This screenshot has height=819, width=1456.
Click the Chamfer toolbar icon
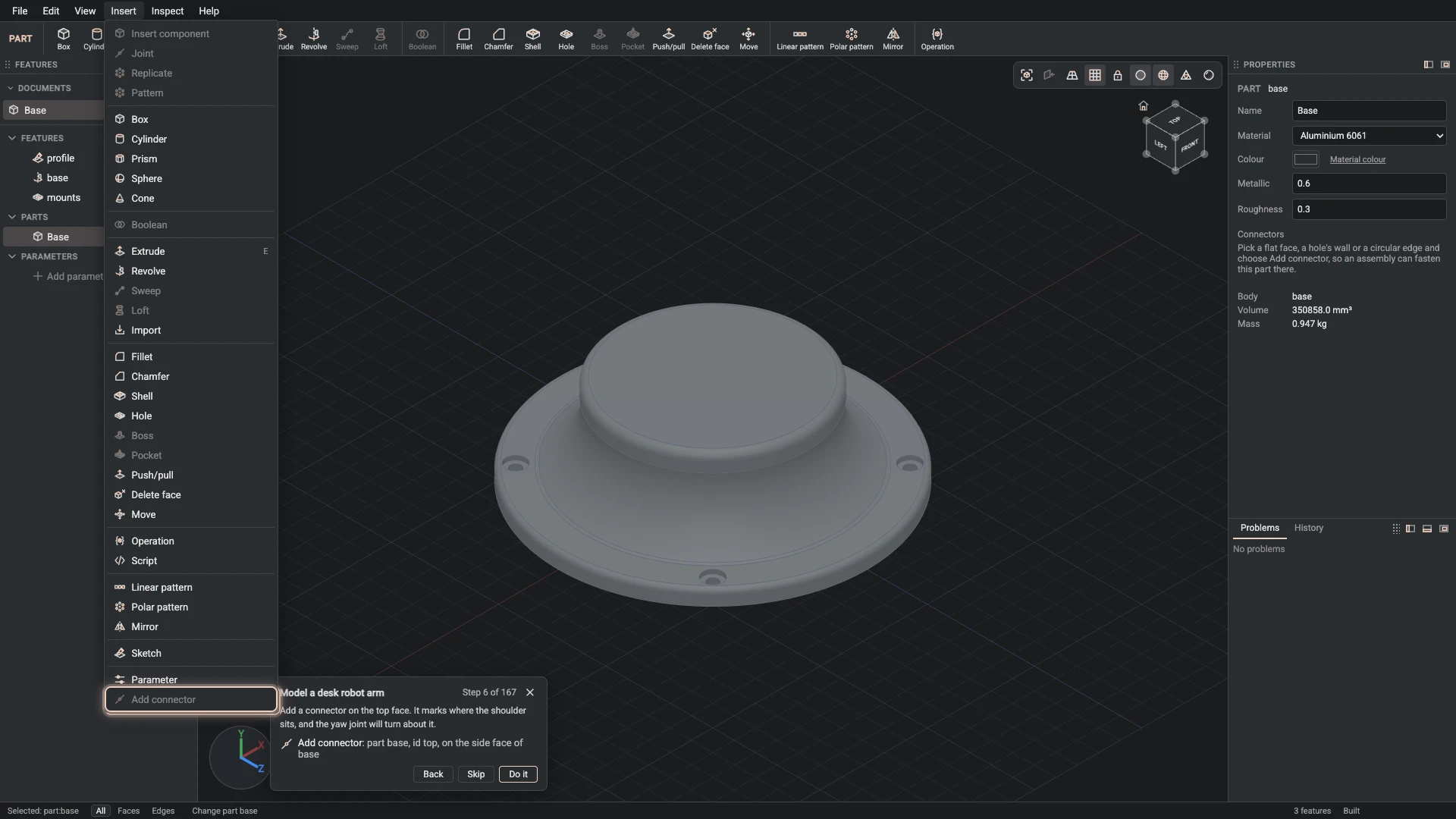pos(498,39)
